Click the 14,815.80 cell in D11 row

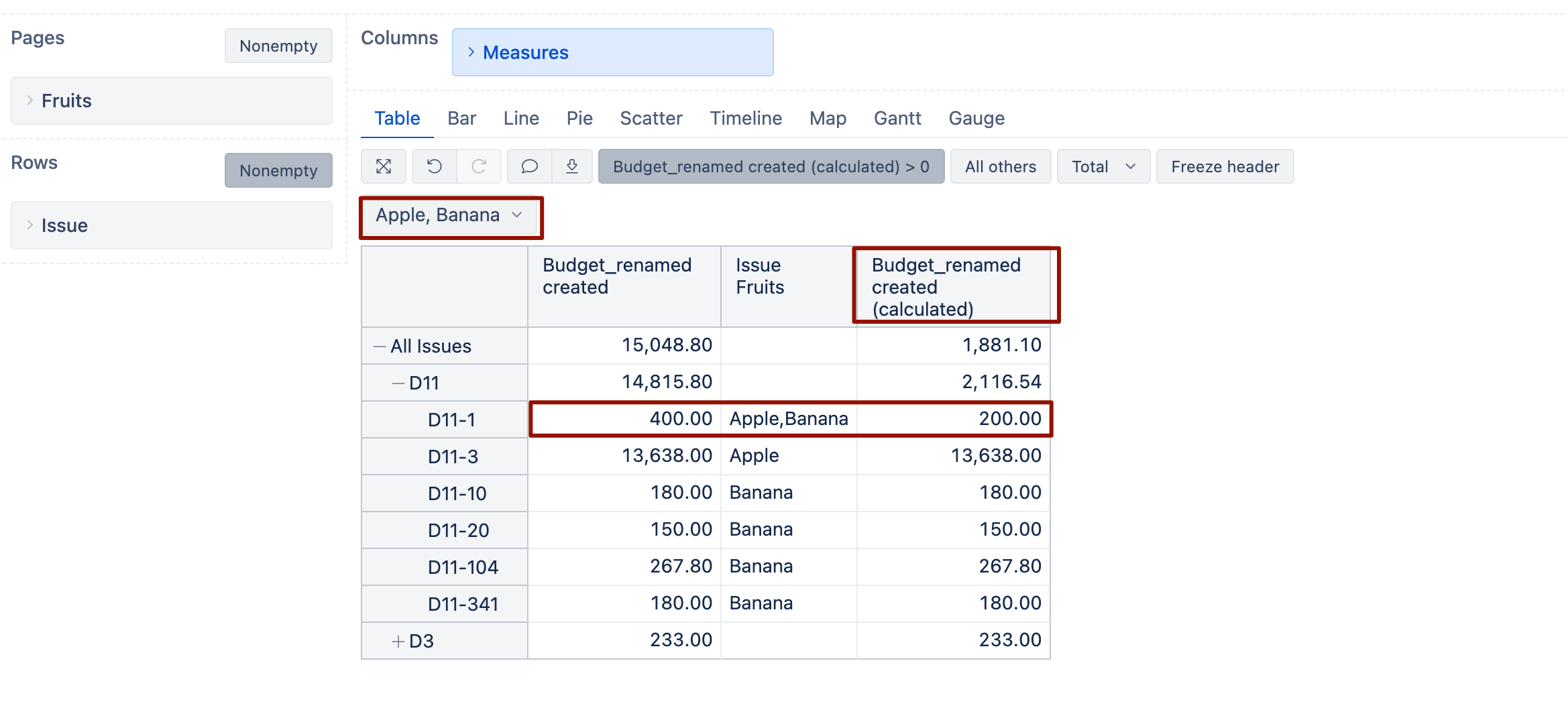coord(624,382)
